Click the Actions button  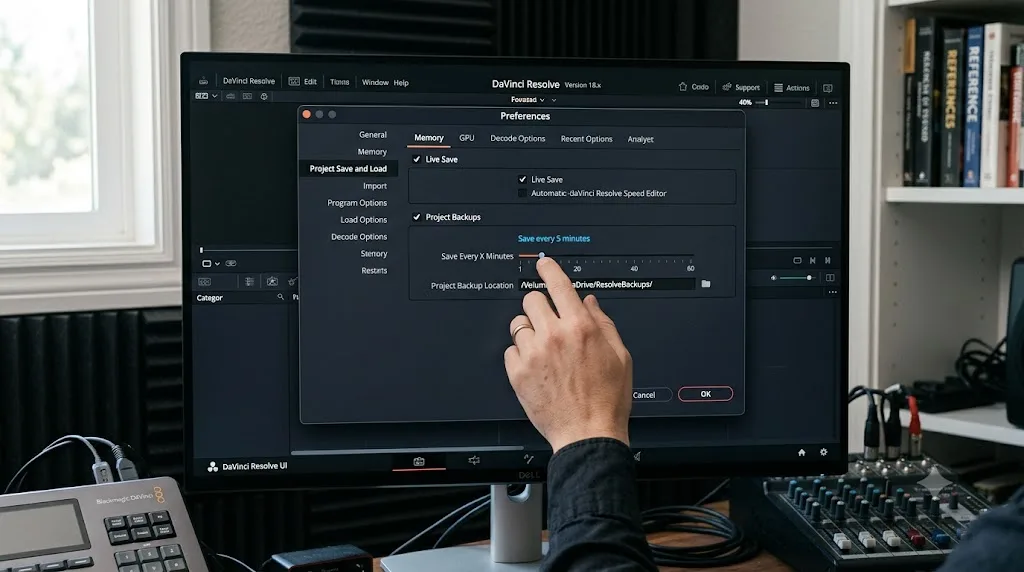click(x=792, y=87)
